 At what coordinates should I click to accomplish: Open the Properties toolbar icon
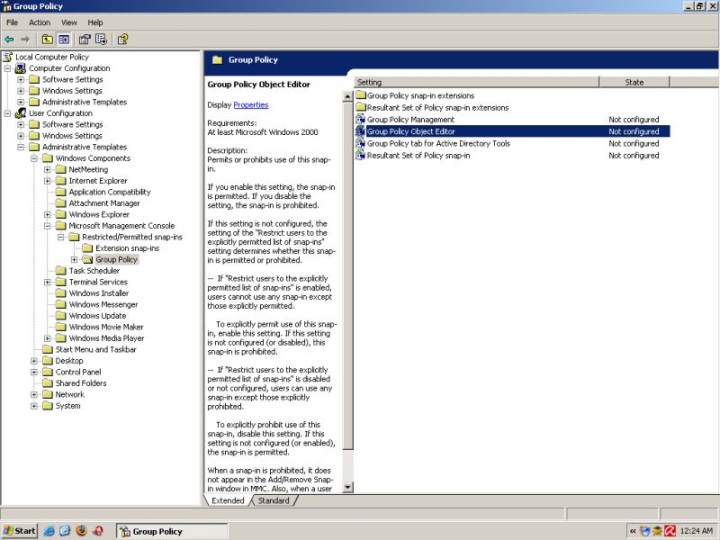click(84, 39)
